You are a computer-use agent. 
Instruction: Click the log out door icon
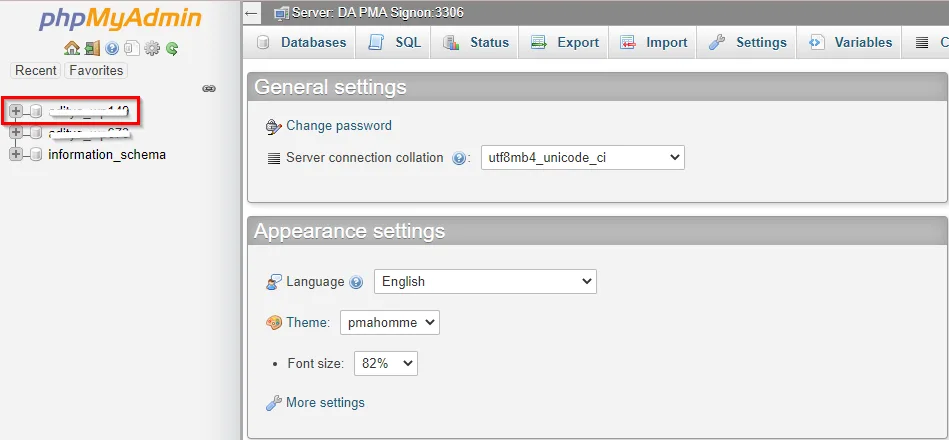click(92, 48)
